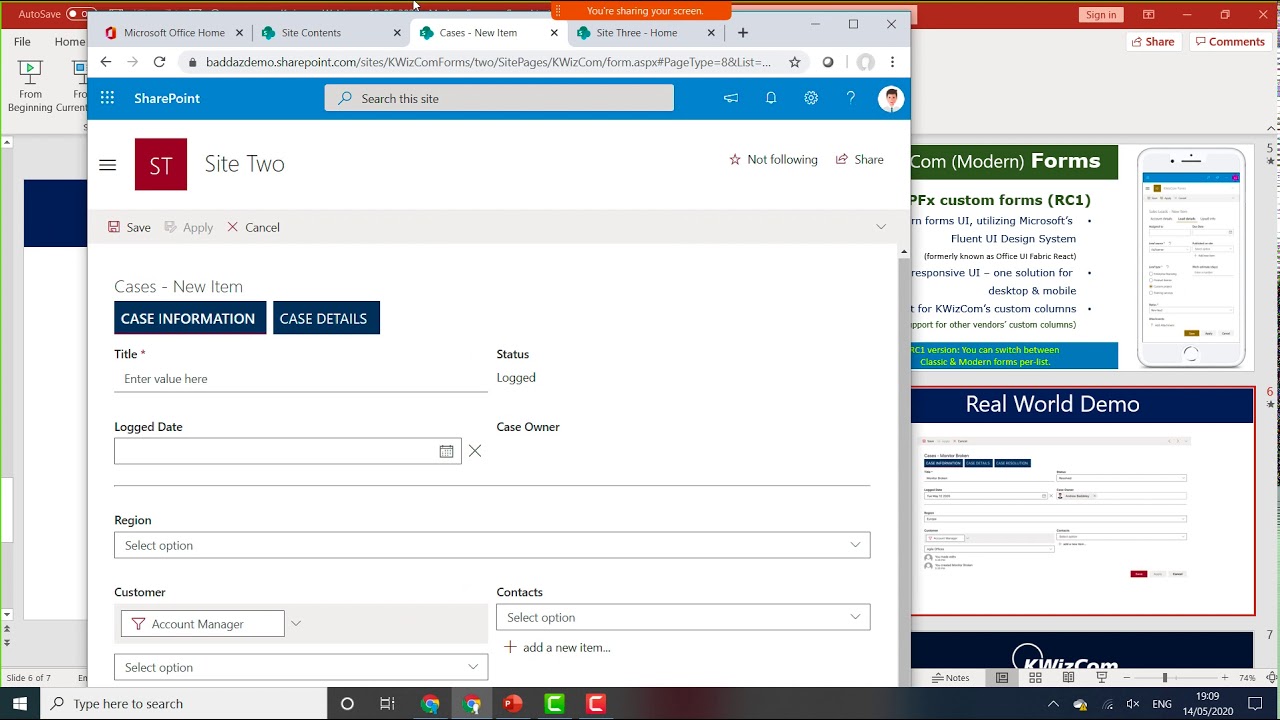Expand the form command bar chevron
The height and width of the screenshot is (720, 1280).
(881, 227)
